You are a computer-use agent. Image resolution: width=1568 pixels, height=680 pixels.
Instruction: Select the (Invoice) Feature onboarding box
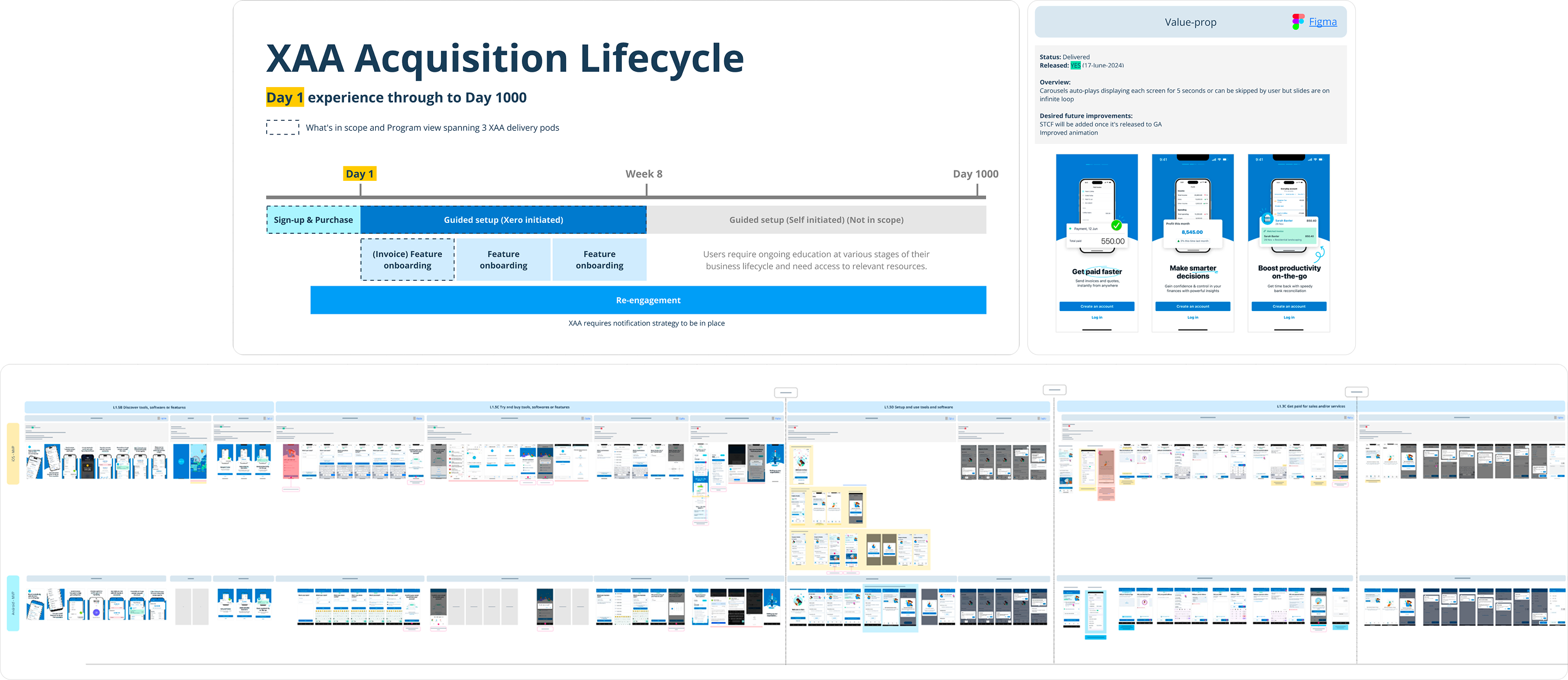407,260
